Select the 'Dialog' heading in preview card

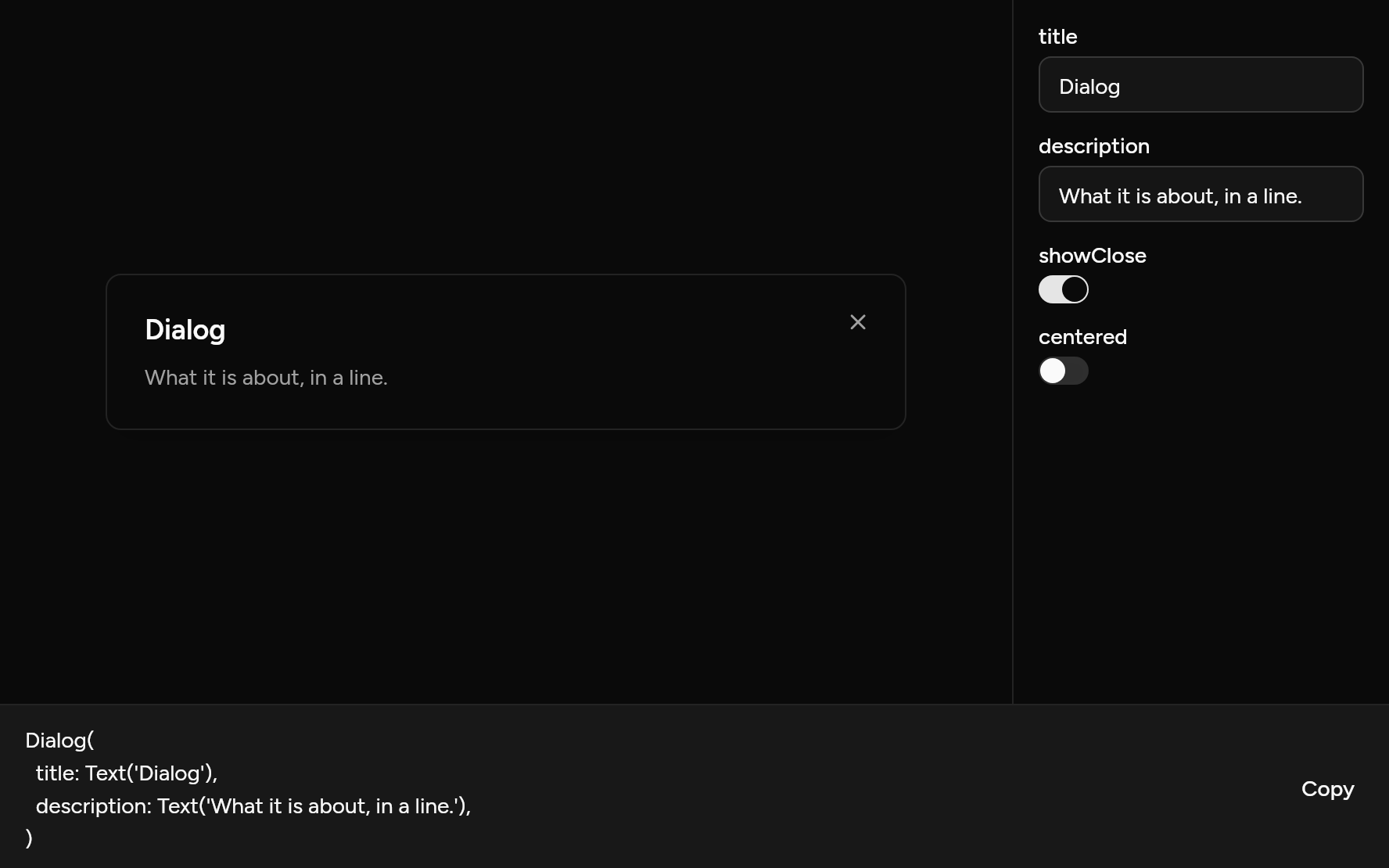(185, 330)
